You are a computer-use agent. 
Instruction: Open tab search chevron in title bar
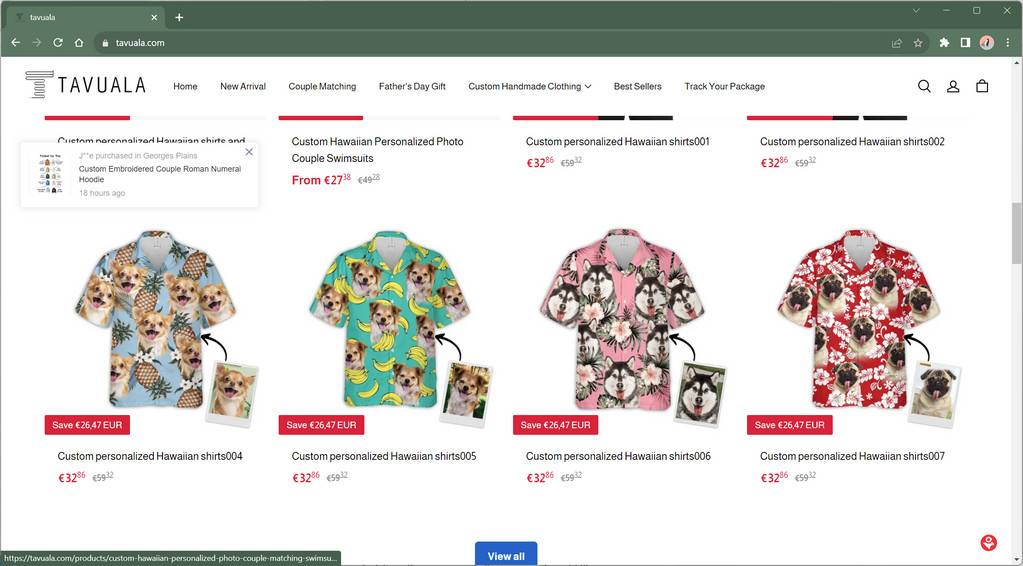coord(915,10)
